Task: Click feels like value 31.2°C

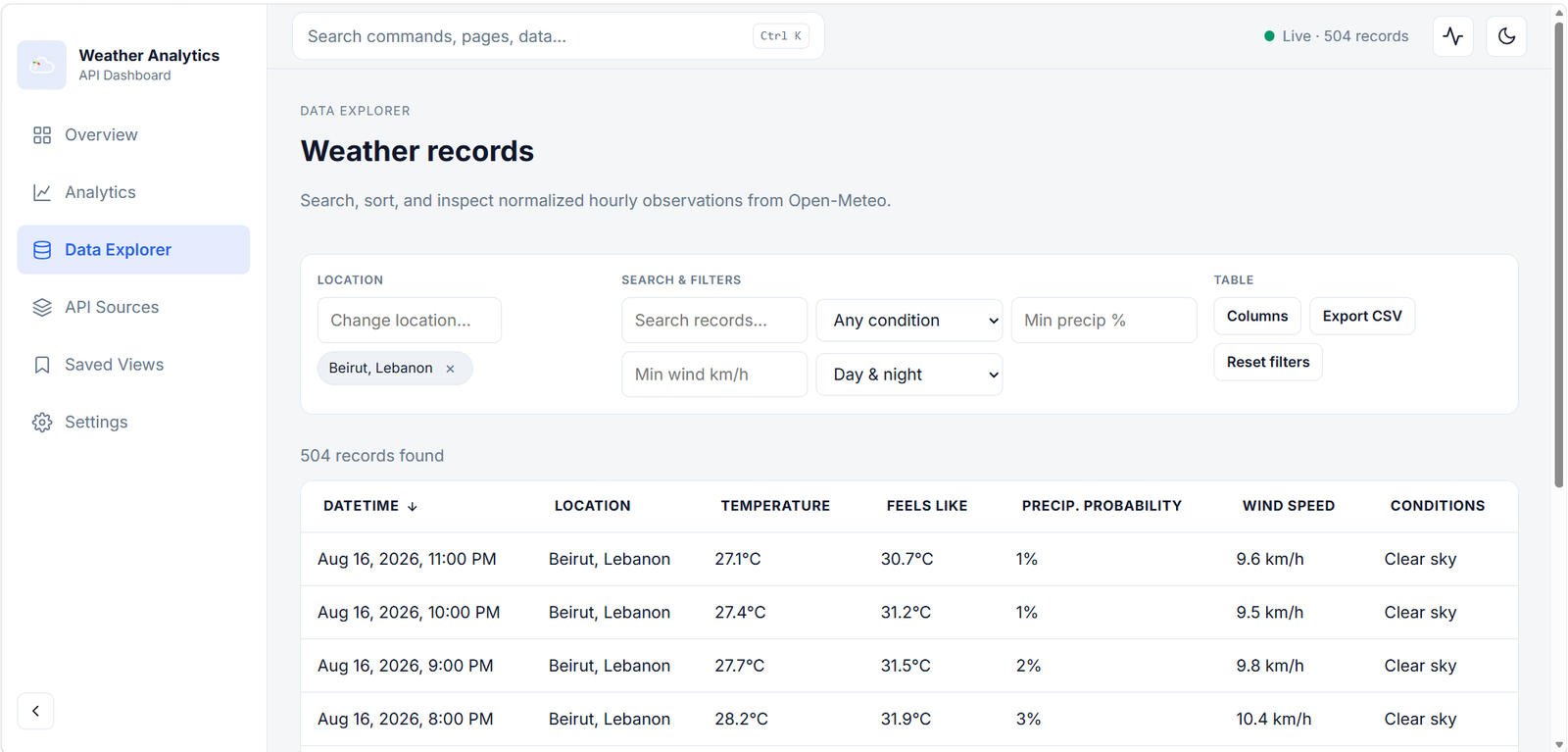Action: [906, 613]
